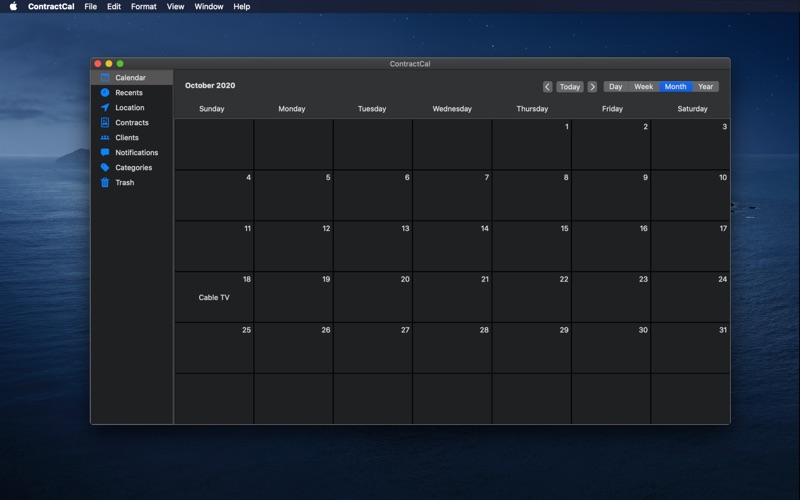The height and width of the screenshot is (500, 800).
Task: Select October 2 day cell
Action: [x=611, y=144]
